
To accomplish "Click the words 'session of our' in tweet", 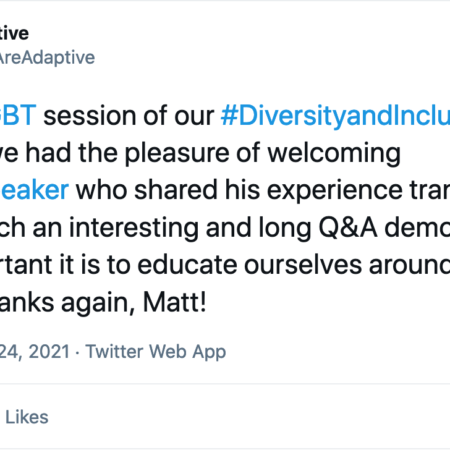I will [129, 116].
